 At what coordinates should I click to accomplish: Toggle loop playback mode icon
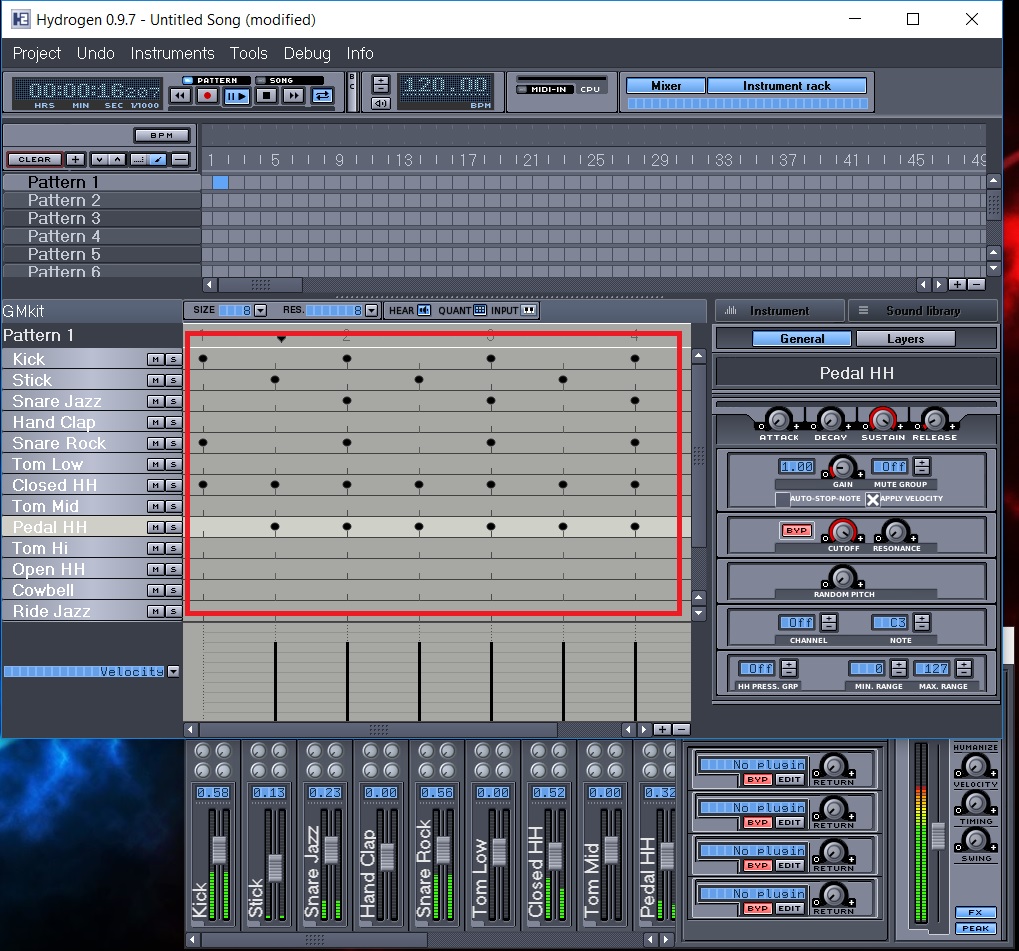323,96
